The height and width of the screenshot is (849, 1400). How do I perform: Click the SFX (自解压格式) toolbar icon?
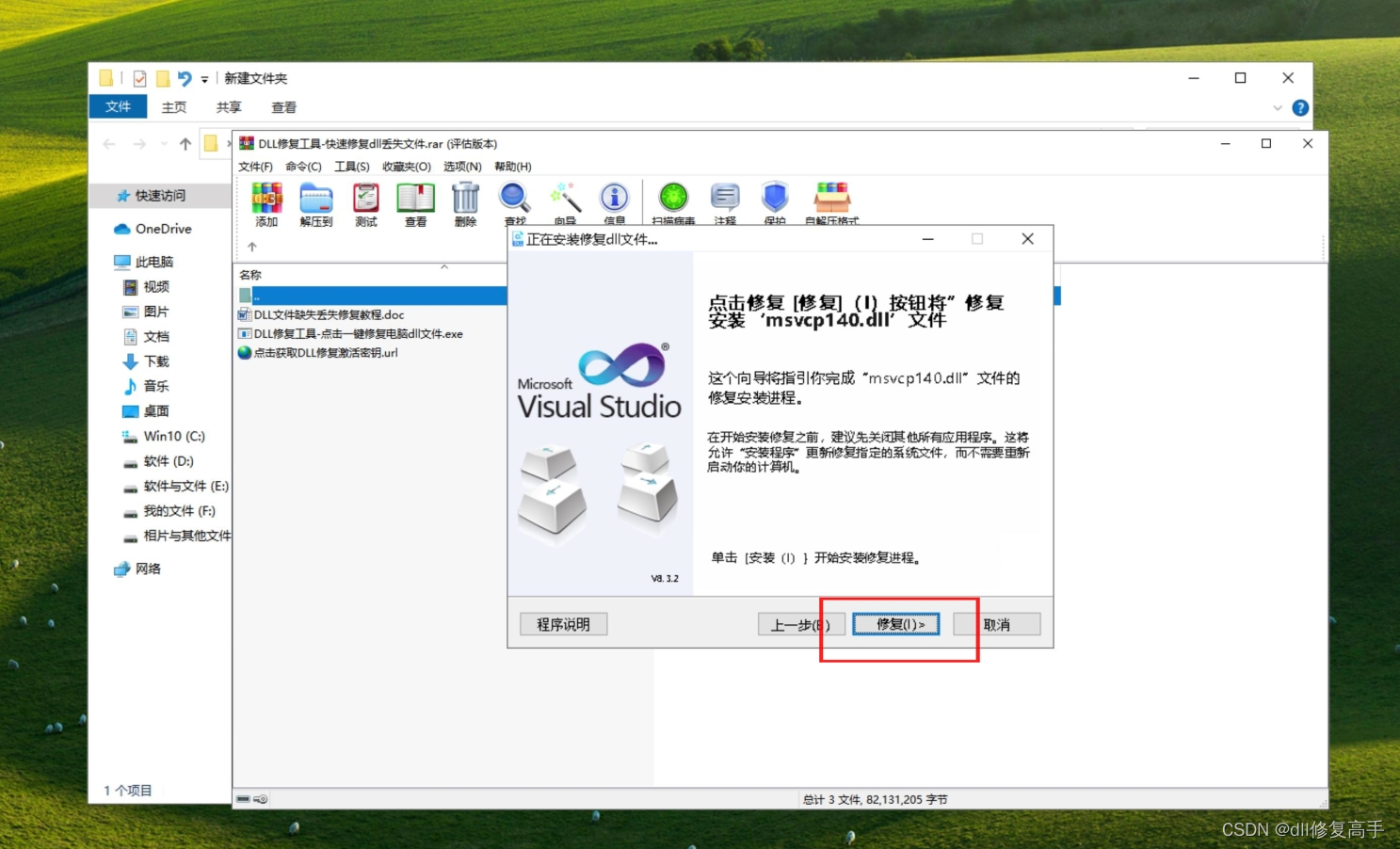pos(832,198)
